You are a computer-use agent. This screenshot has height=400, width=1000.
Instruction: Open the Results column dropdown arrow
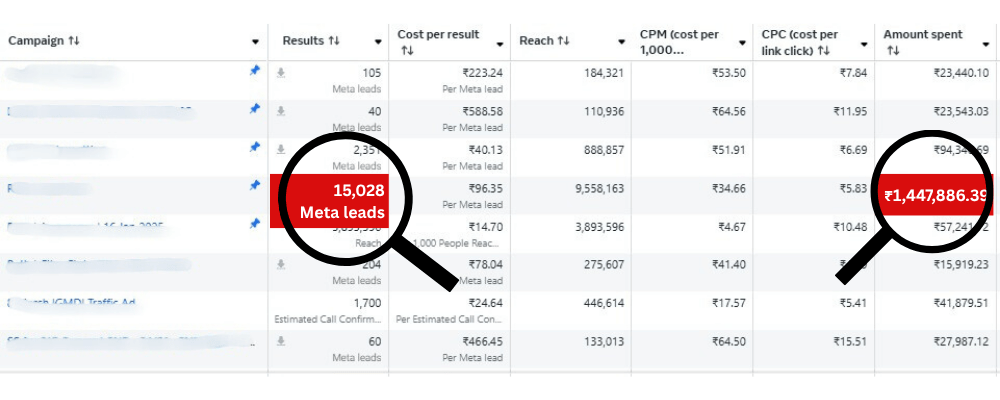[378, 42]
